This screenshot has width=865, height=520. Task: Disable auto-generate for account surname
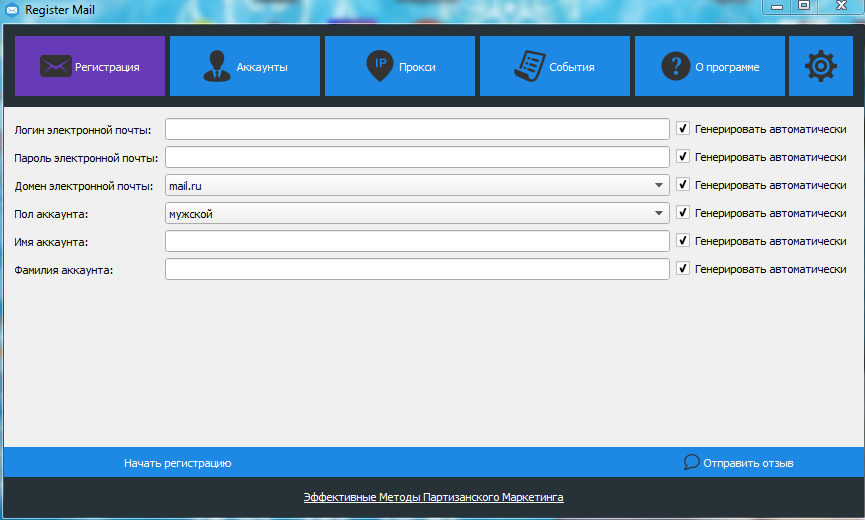[683, 269]
